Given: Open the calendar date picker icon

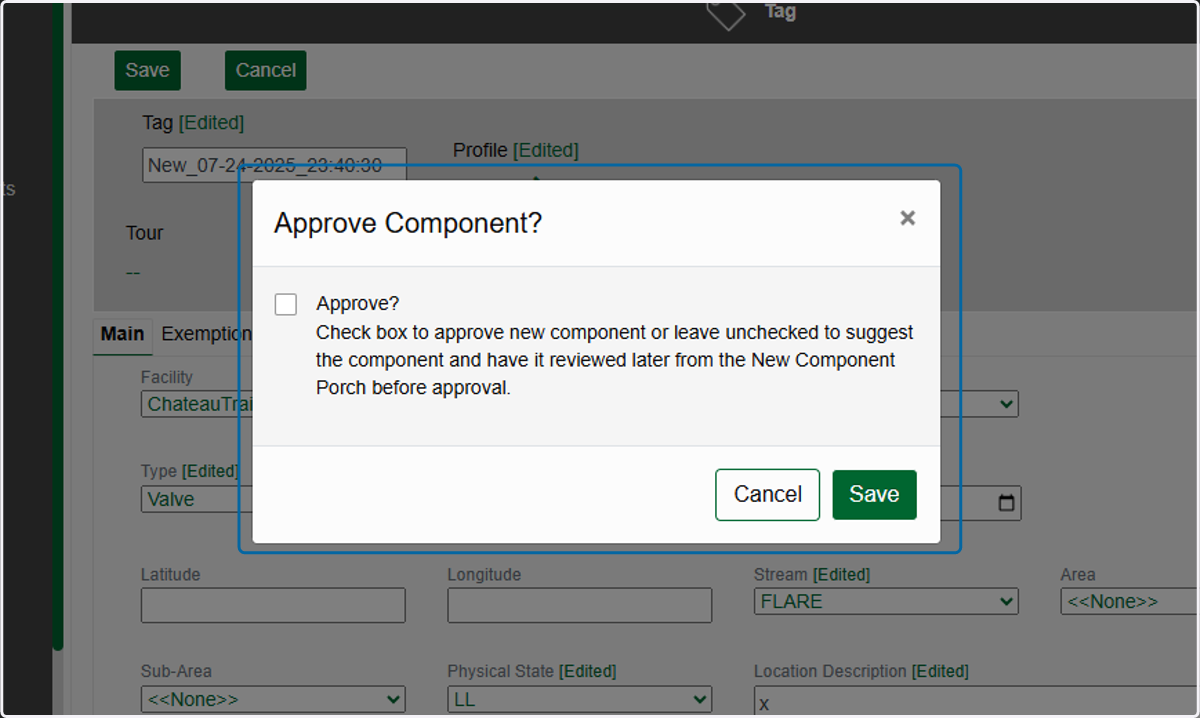Looking at the screenshot, I should (1007, 503).
